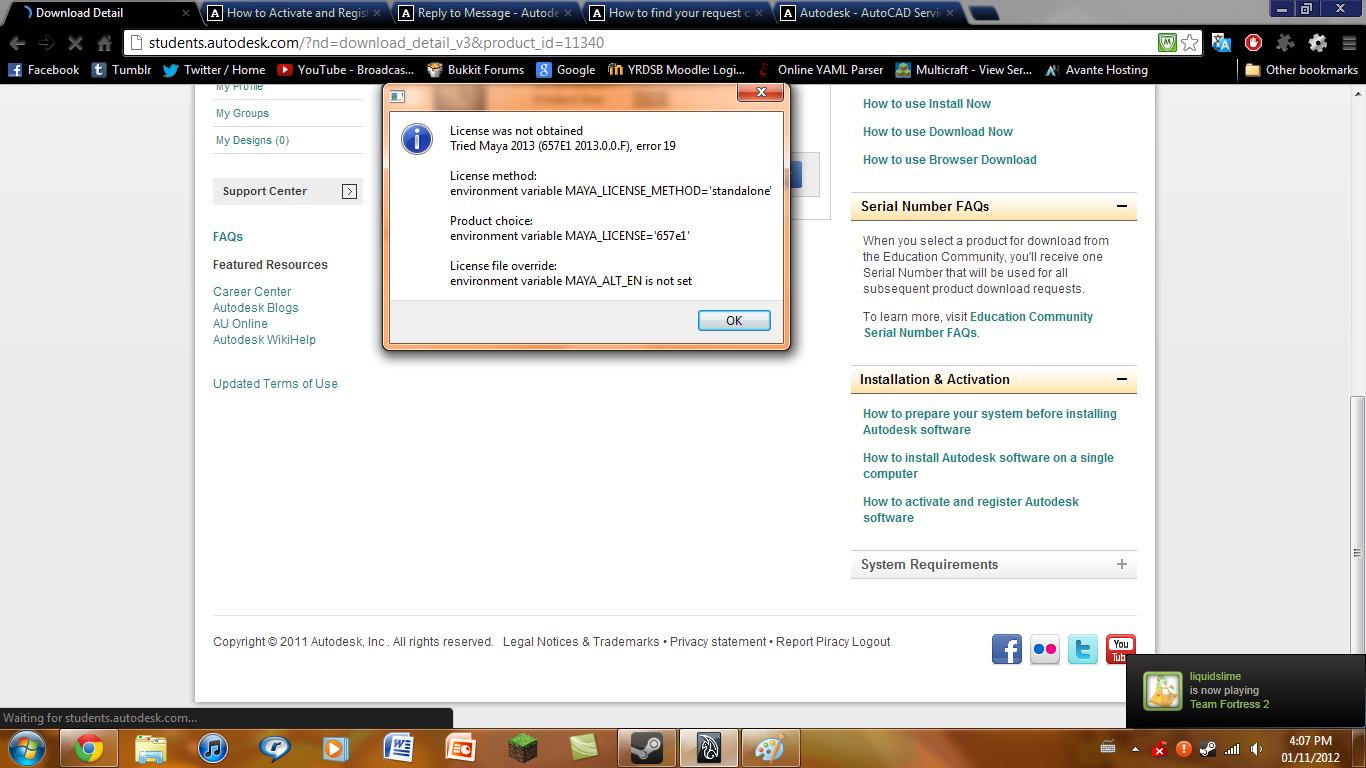
Task: Open Microsoft Word from the taskbar
Action: point(398,747)
